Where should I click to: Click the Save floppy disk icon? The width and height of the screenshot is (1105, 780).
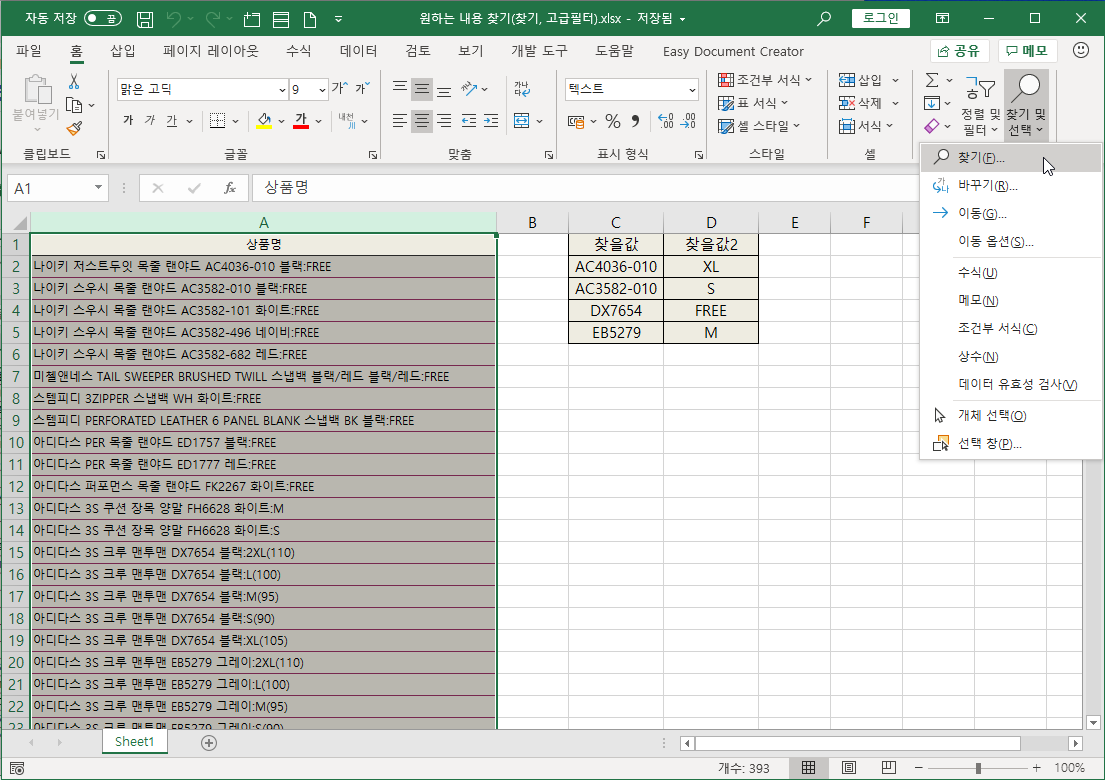(144, 19)
